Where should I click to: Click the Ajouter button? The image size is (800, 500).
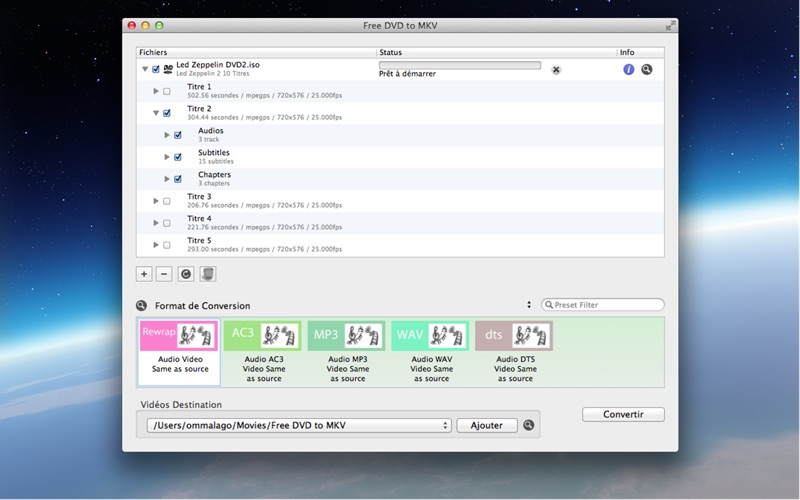coord(487,425)
